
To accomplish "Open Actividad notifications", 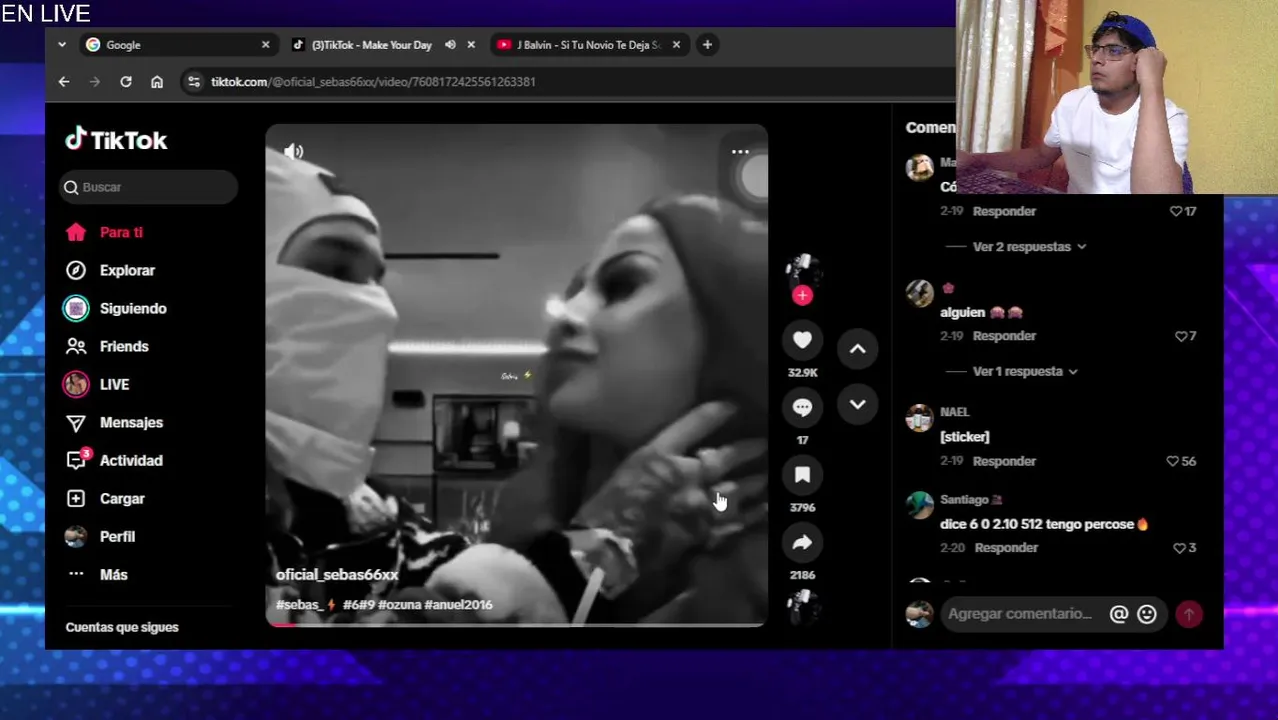I will [x=131, y=460].
